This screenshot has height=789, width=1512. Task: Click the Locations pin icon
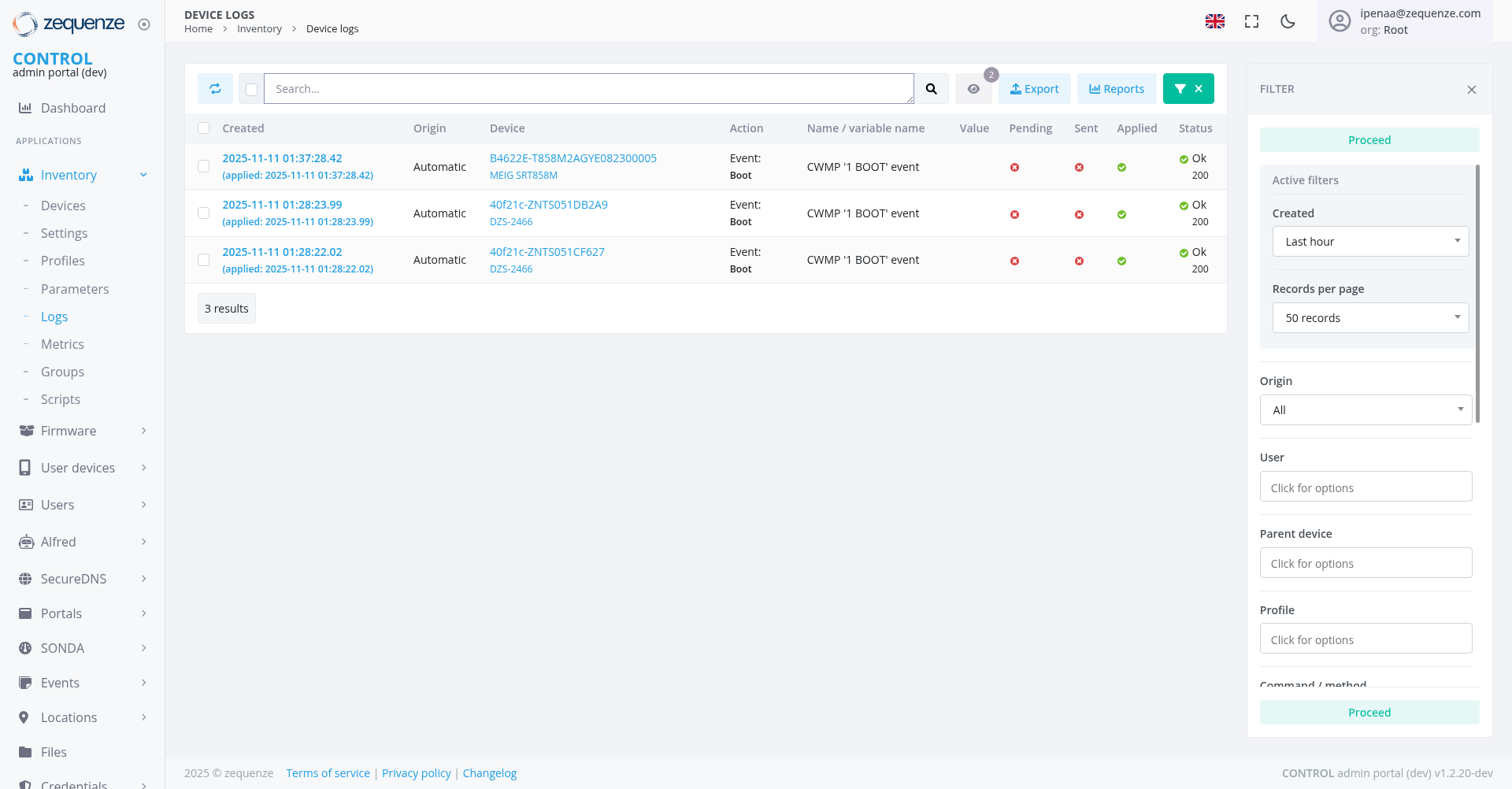pyautogui.click(x=24, y=717)
